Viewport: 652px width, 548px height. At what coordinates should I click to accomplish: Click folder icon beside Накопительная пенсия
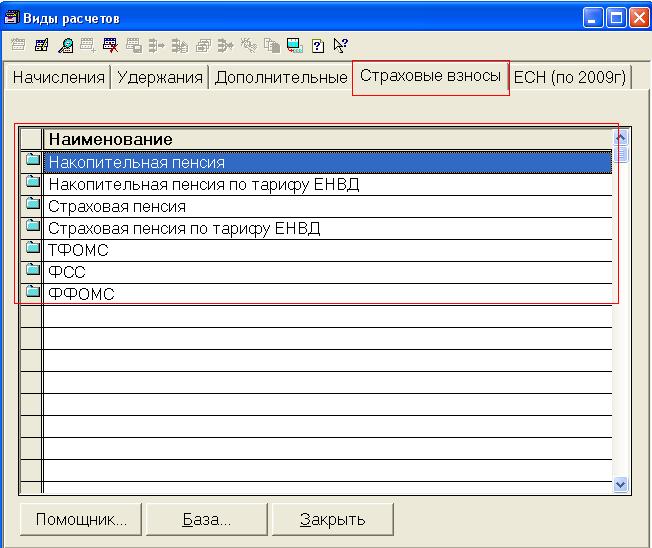[x=32, y=161]
